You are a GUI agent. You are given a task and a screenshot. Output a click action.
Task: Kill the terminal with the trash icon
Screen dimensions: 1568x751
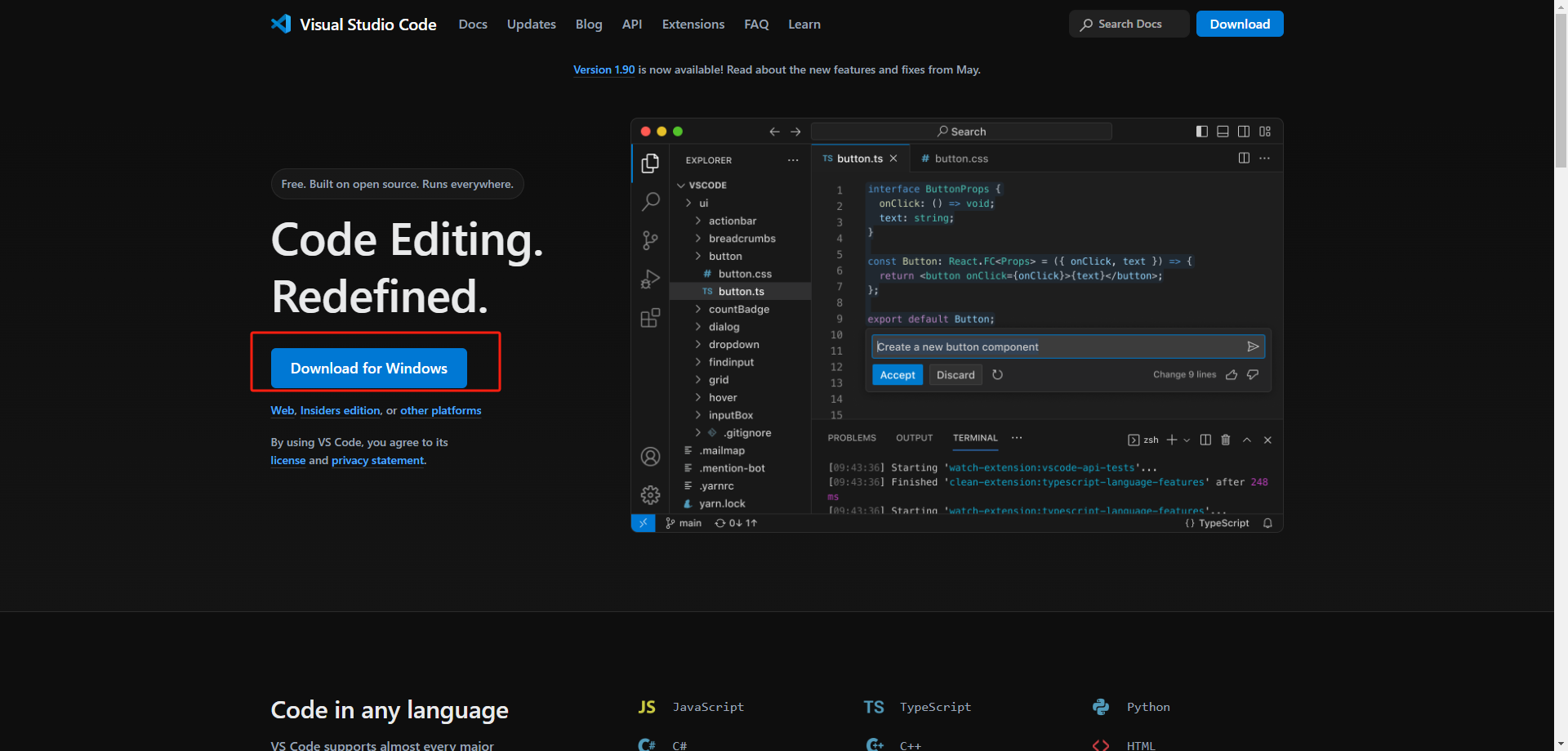(1226, 440)
